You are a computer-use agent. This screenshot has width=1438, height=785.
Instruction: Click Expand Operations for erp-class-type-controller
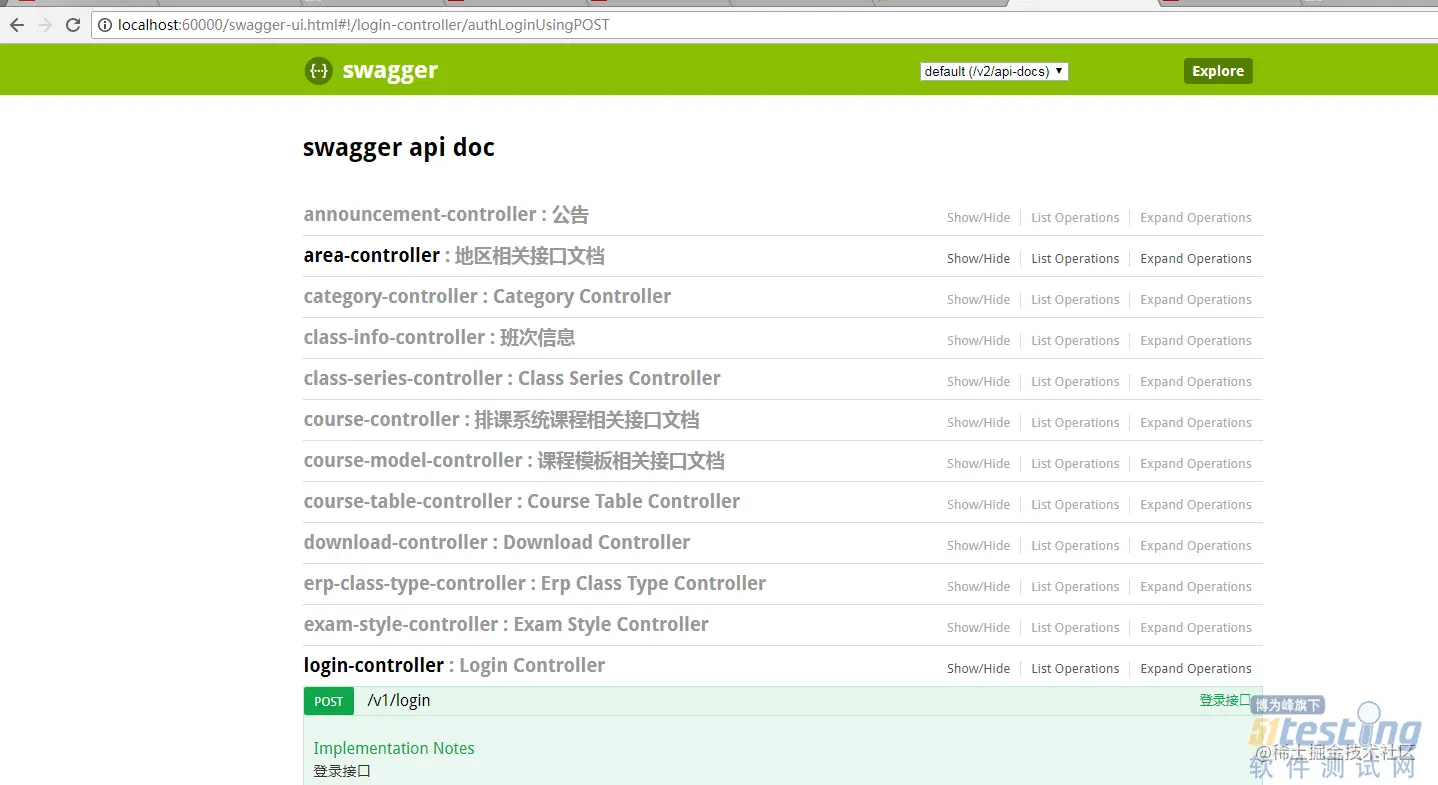pyautogui.click(x=1196, y=587)
